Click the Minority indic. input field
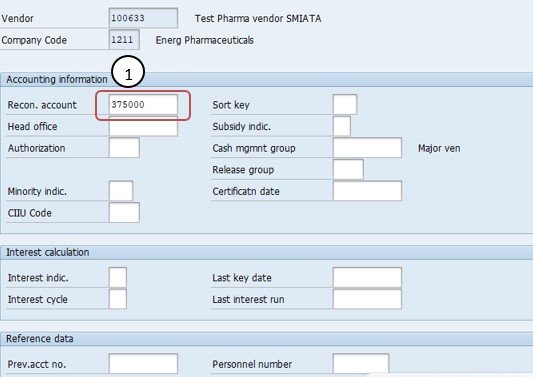Screen dimensions: 533x377 point(121,191)
